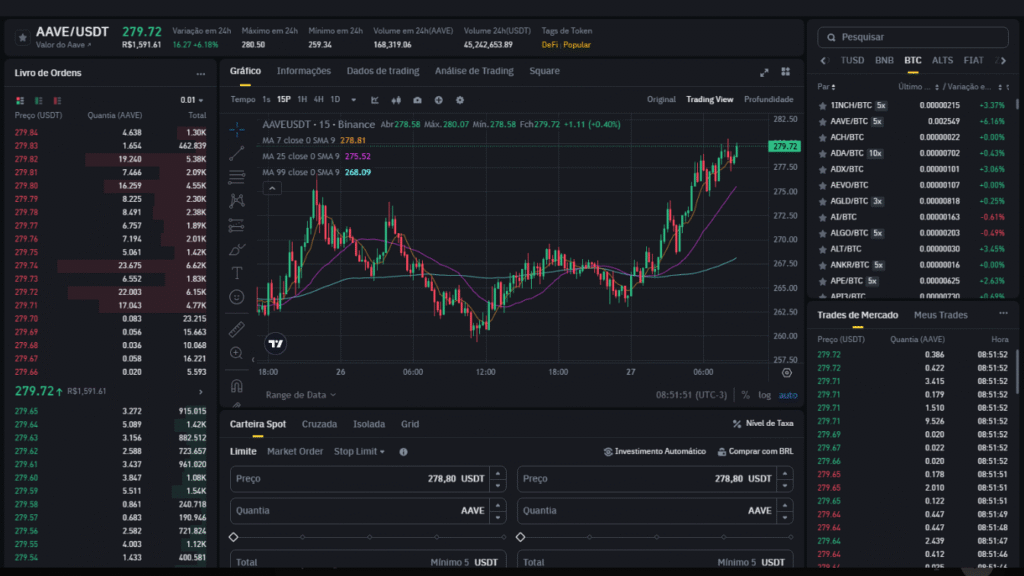Open the Informações tab

click(x=304, y=71)
